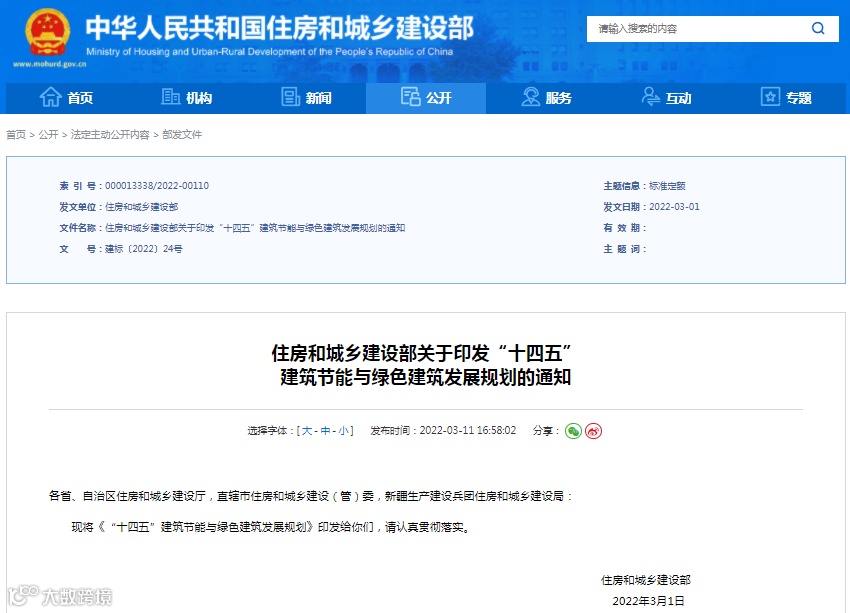Click the building icon beside 机构
The image size is (850, 613).
170,97
